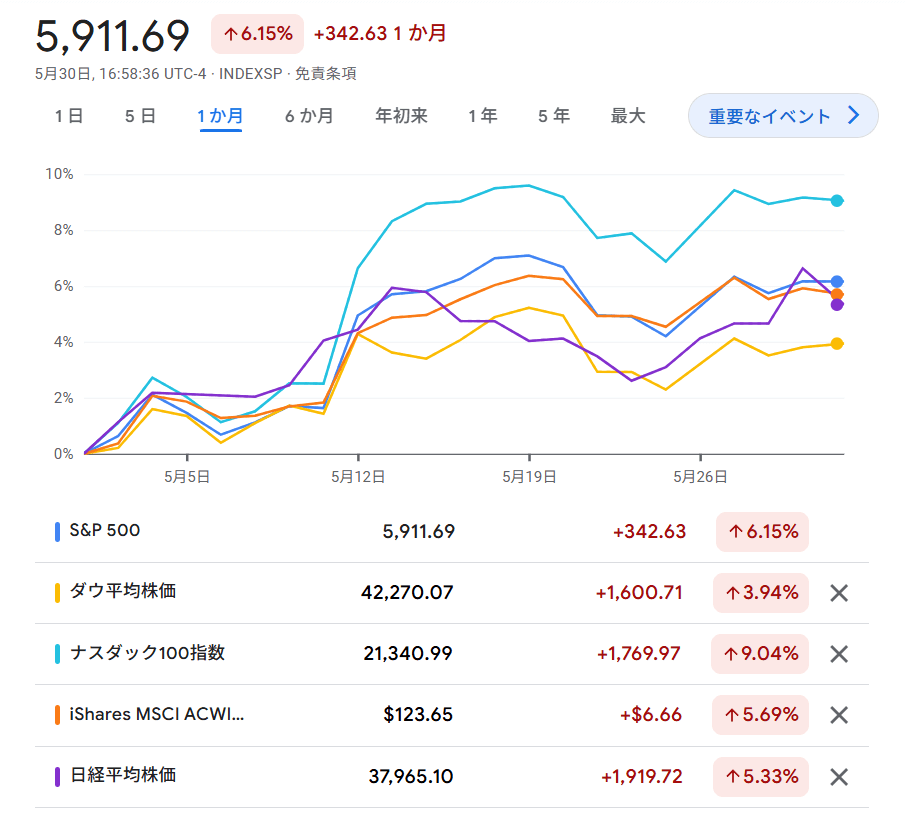Click the orange iShares MSCI ACWI swatch
Screen dimensions: 906x817
click(57, 715)
